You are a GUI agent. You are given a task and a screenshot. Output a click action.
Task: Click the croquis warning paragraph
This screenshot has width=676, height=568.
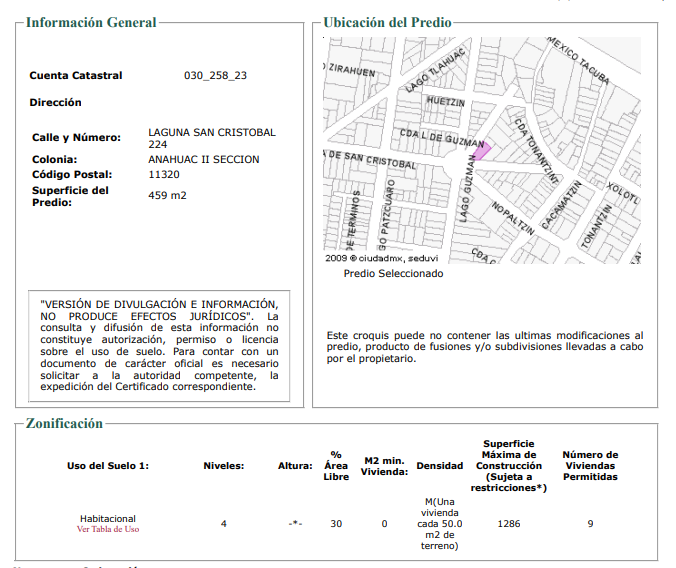pyautogui.click(x=485, y=347)
